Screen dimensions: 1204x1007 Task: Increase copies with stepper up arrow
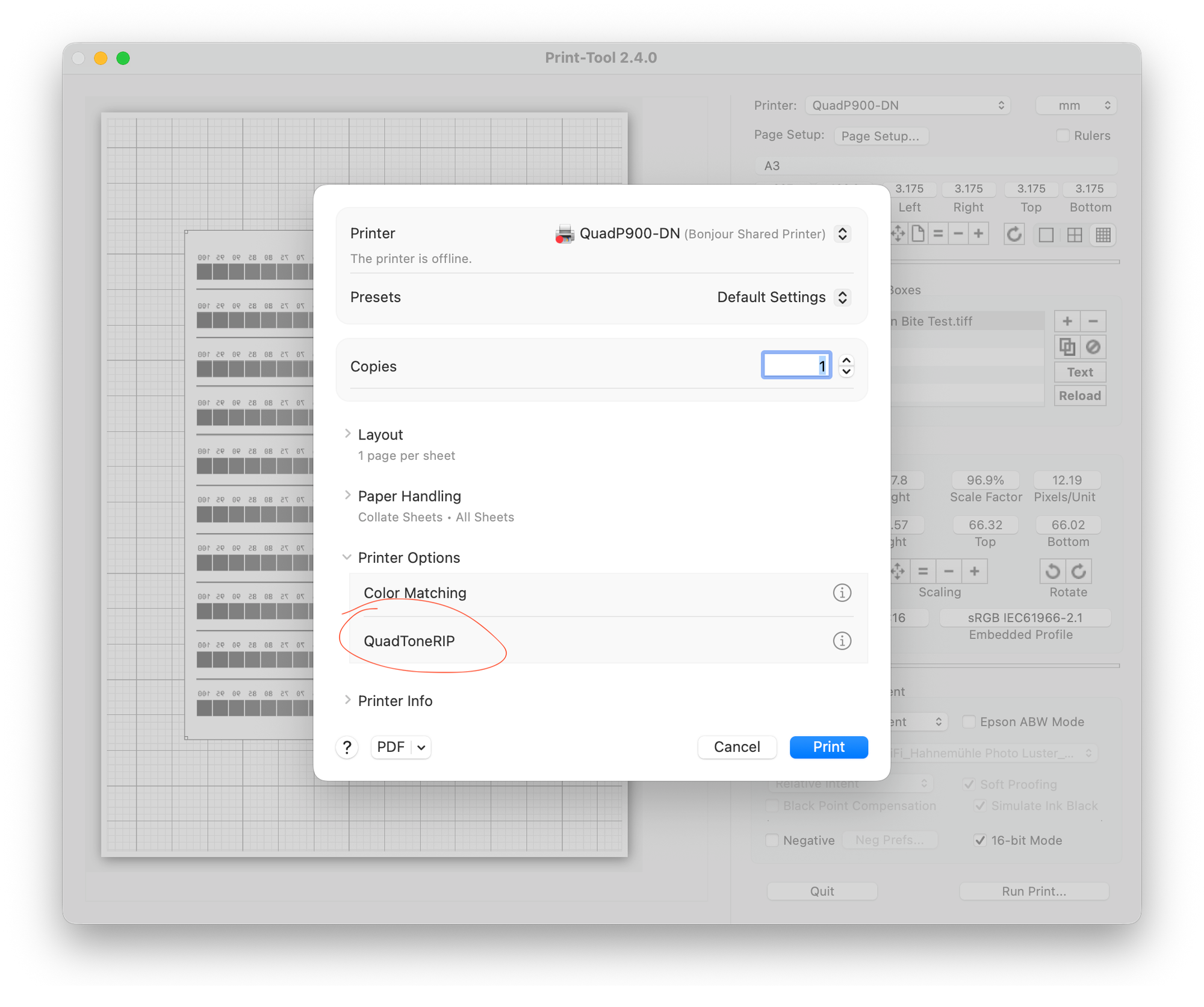coord(846,360)
